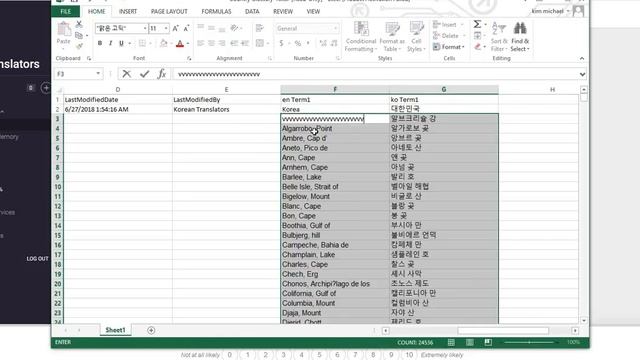Click the Borders icon
640x360 pixels.
(142, 43)
